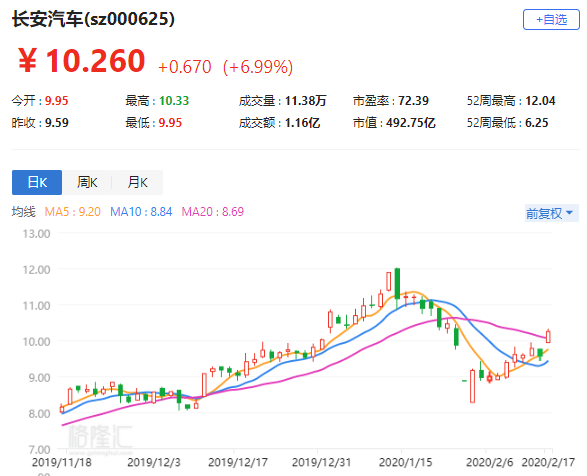Click the MA10 : 8.84 legend label
This screenshot has height=476, width=587.
(x=141, y=212)
